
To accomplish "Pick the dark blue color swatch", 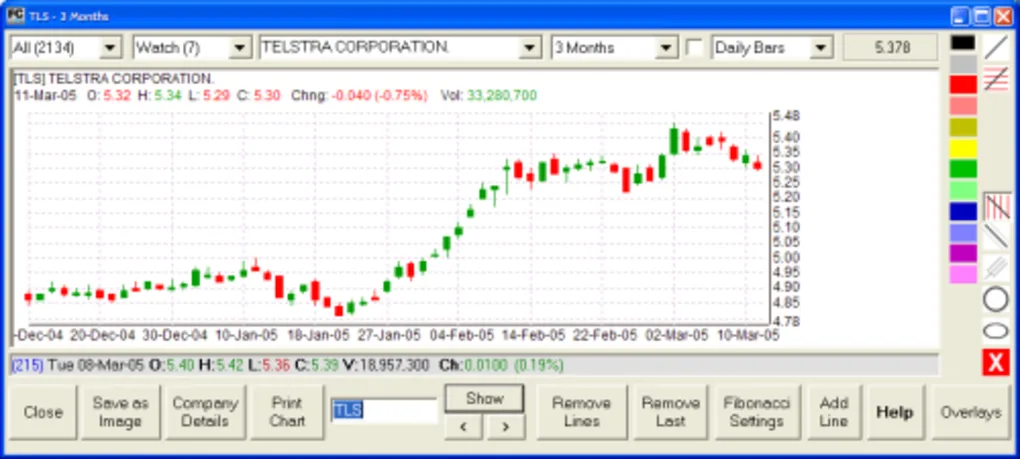I will click(x=963, y=211).
